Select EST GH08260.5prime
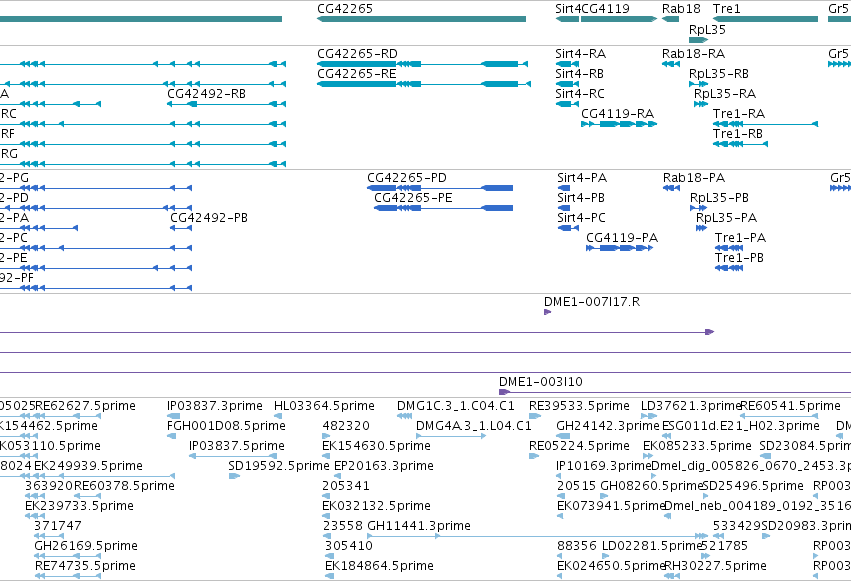The width and height of the screenshot is (851, 581). [651, 487]
